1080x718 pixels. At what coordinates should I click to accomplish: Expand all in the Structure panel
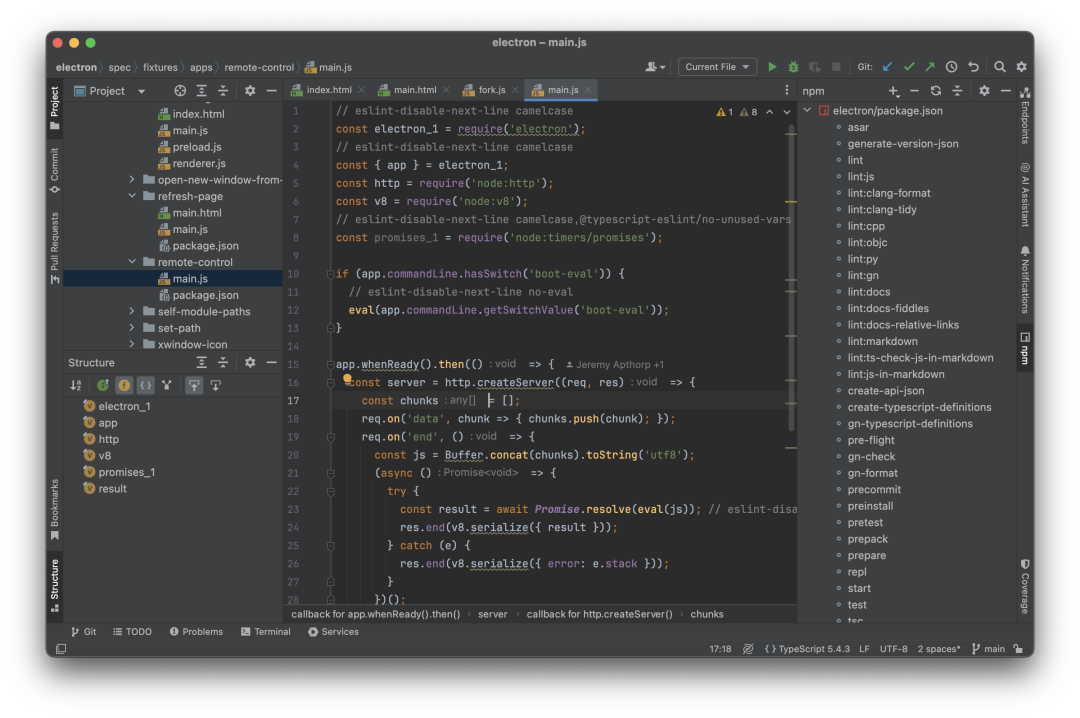tap(202, 362)
